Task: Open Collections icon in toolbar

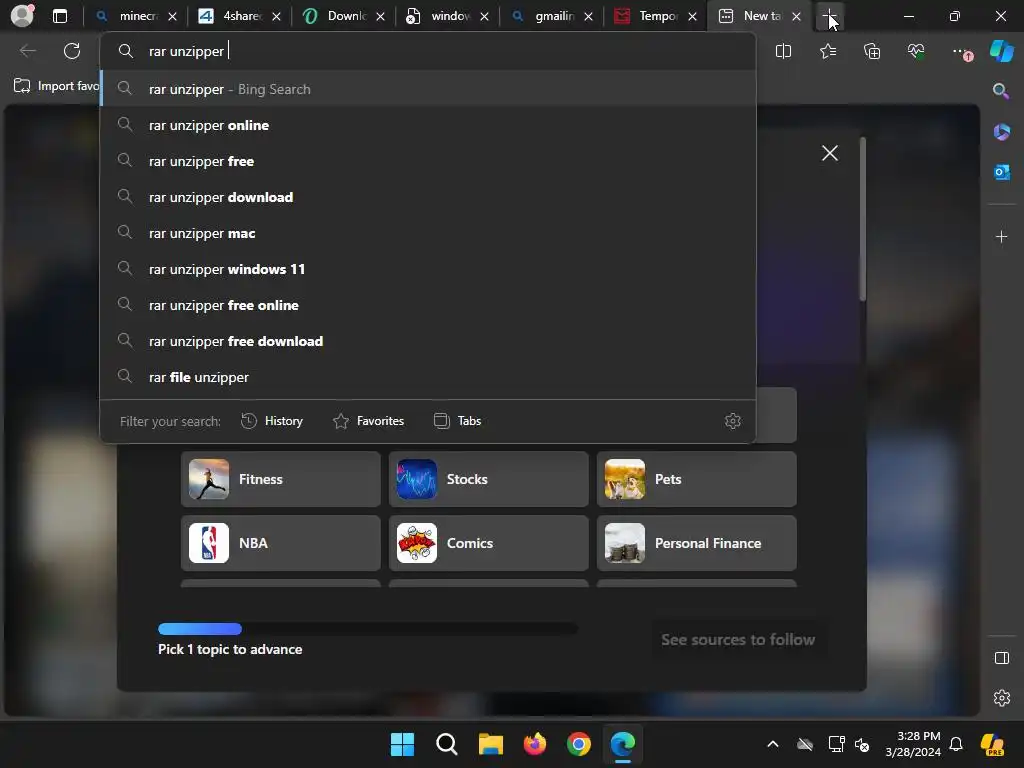Action: [x=872, y=51]
